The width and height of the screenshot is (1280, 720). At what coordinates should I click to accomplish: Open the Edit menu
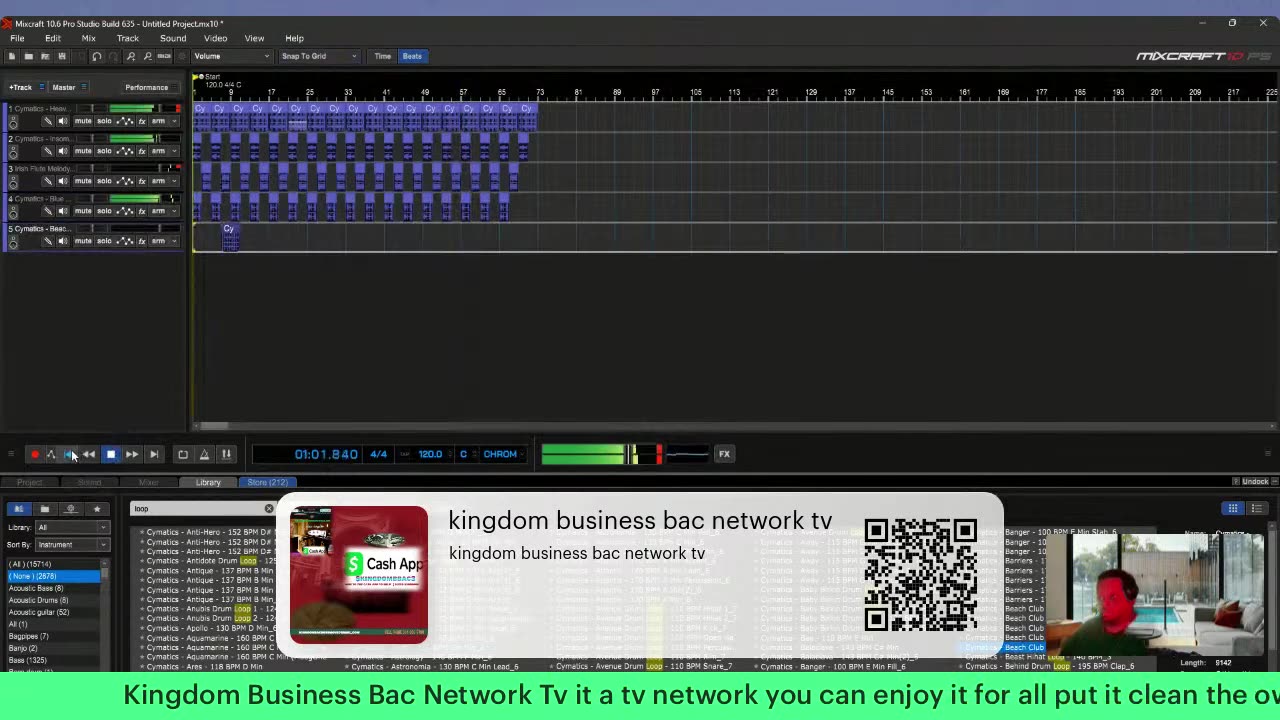click(x=53, y=38)
